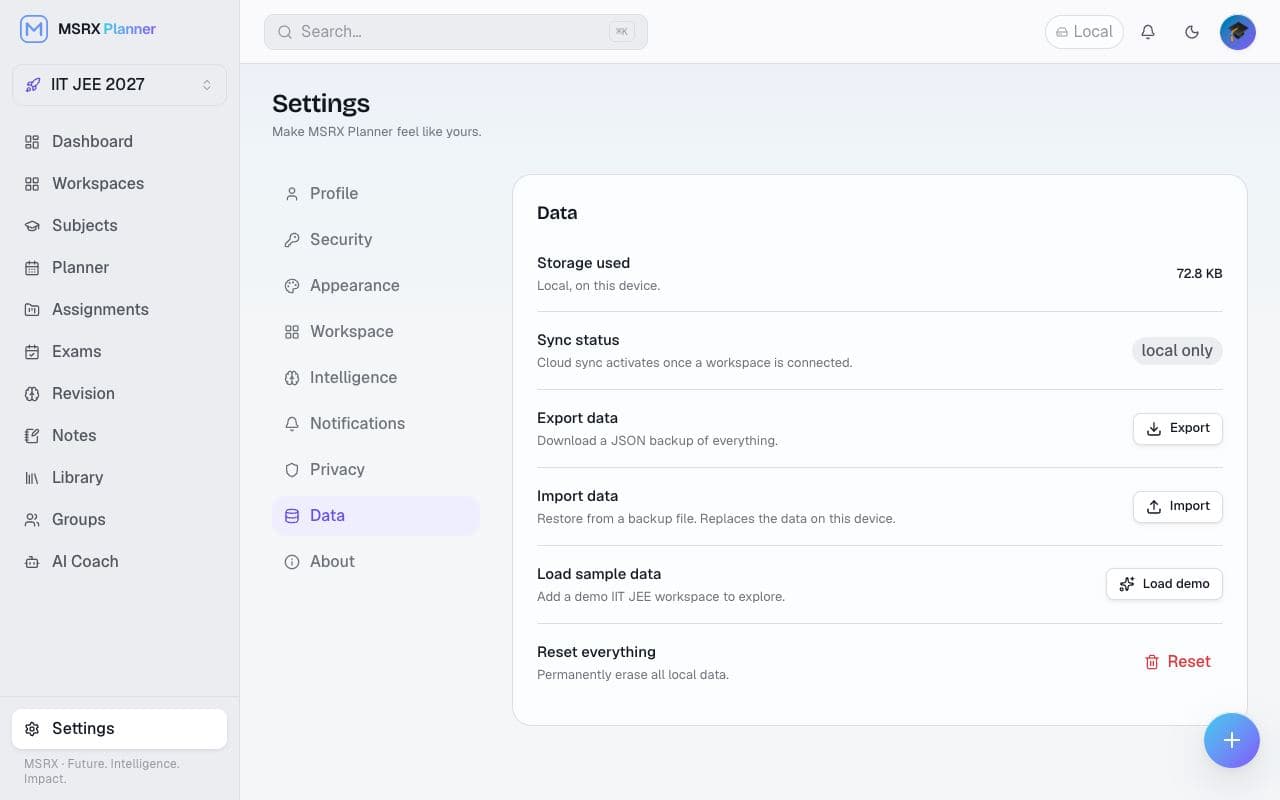The width and height of the screenshot is (1280, 800).
Task: Select the Intelligence settings tab
Action: click(x=376, y=377)
